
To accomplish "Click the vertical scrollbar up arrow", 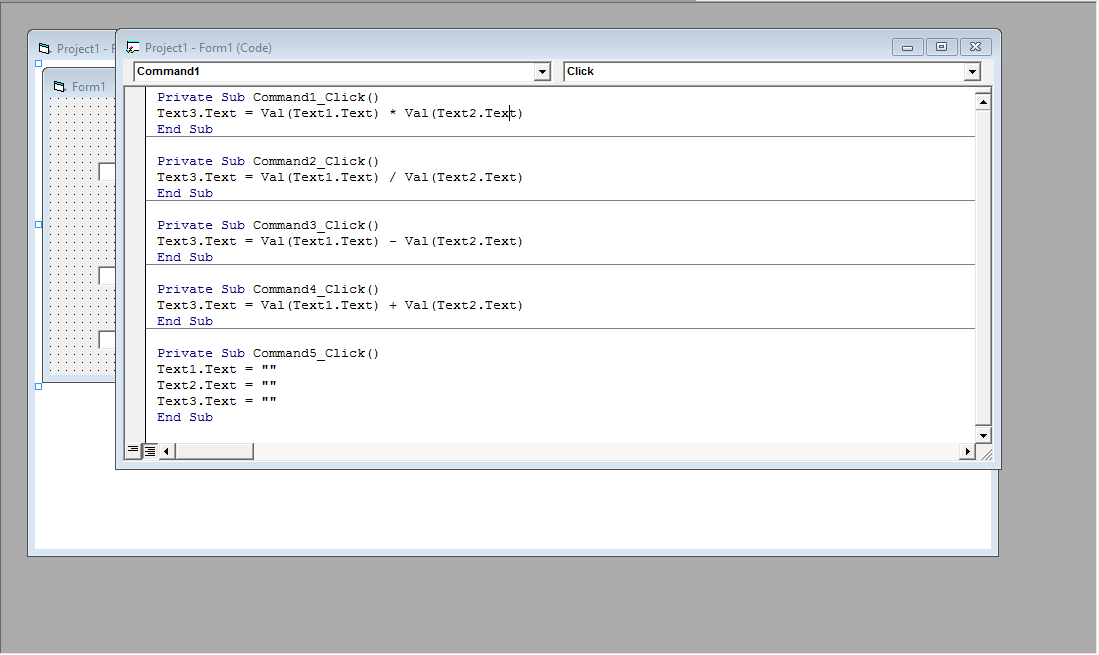I will point(983,102).
